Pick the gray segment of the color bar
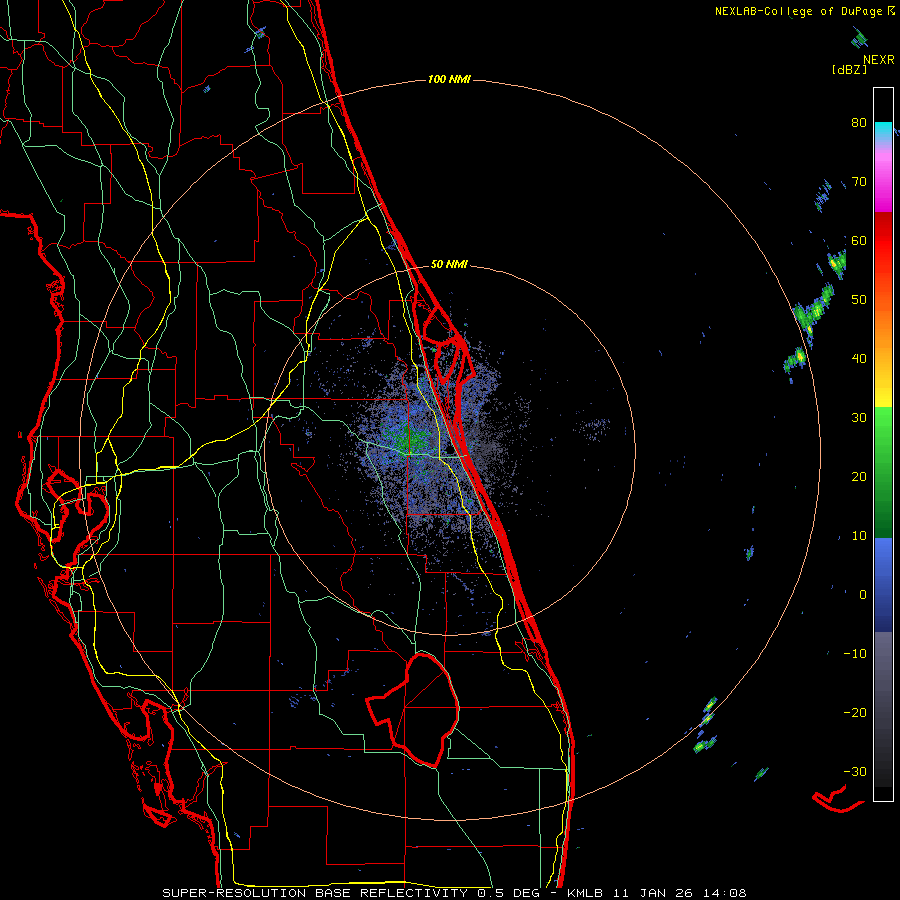The image size is (900, 900). tap(883, 709)
